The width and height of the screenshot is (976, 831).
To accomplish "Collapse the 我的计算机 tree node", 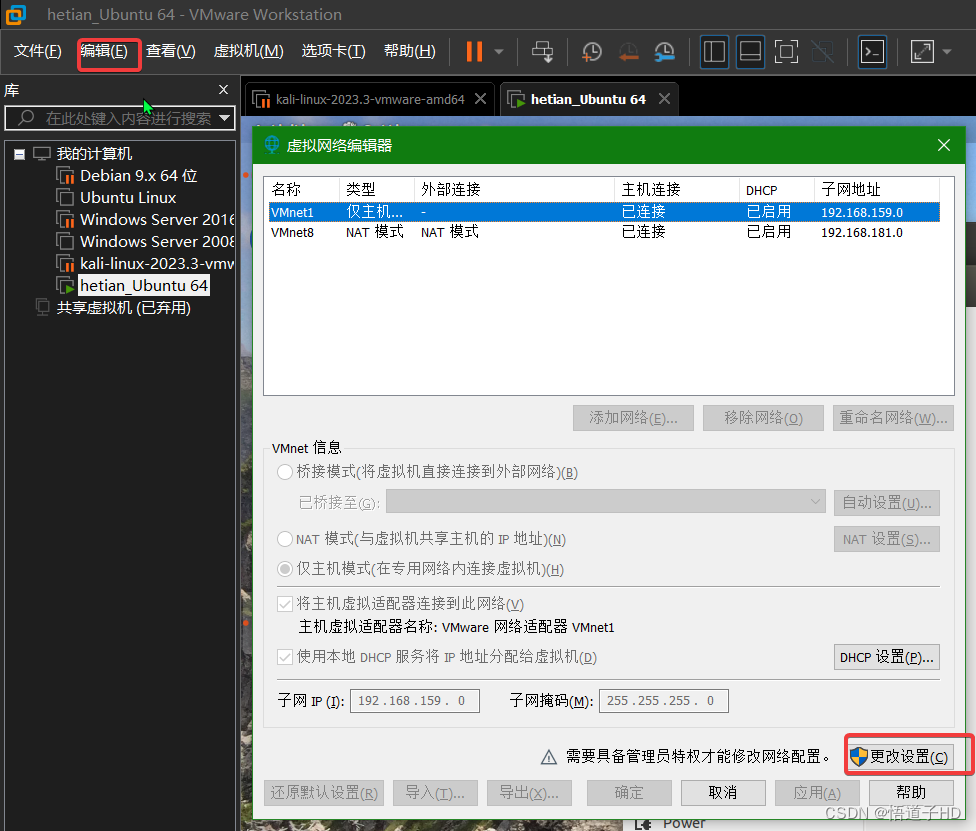I will pyautogui.click(x=19, y=154).
